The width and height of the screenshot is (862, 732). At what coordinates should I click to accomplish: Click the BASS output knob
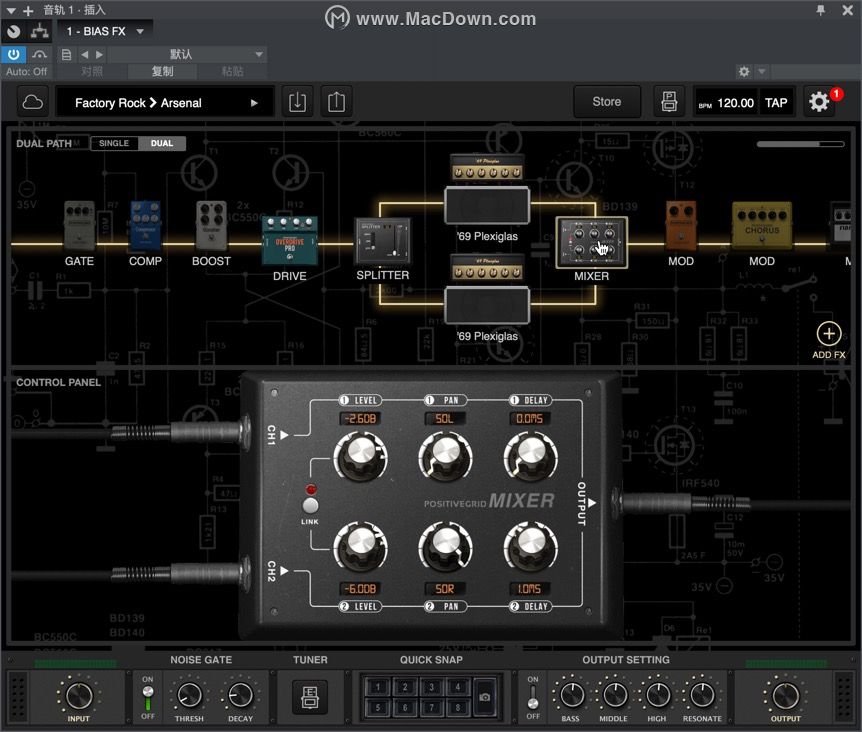[571, 696]
